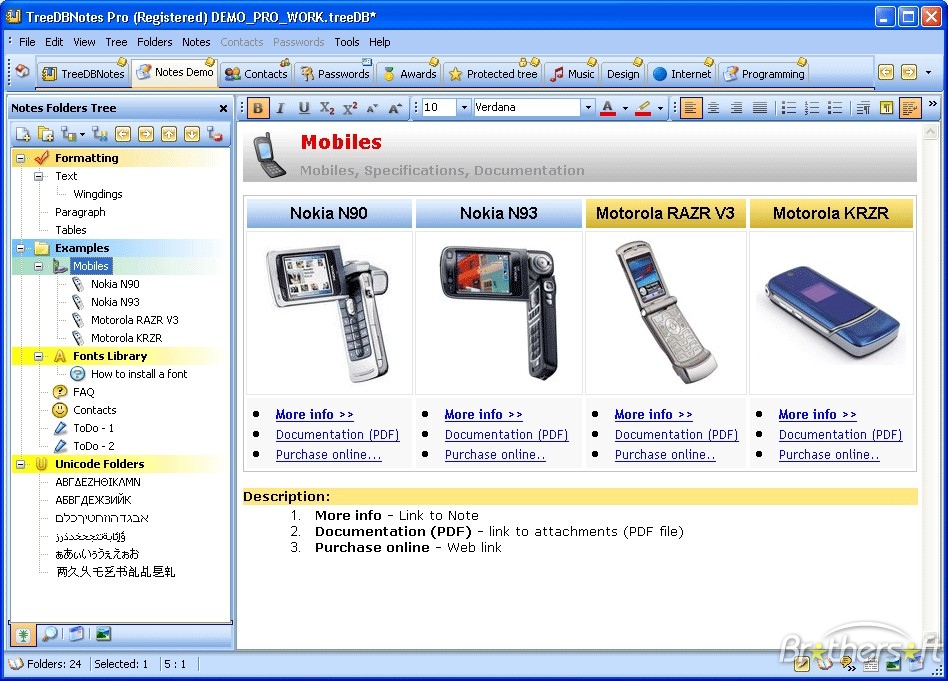
Task: Toggle underline formatting
Action: point(304,108)
